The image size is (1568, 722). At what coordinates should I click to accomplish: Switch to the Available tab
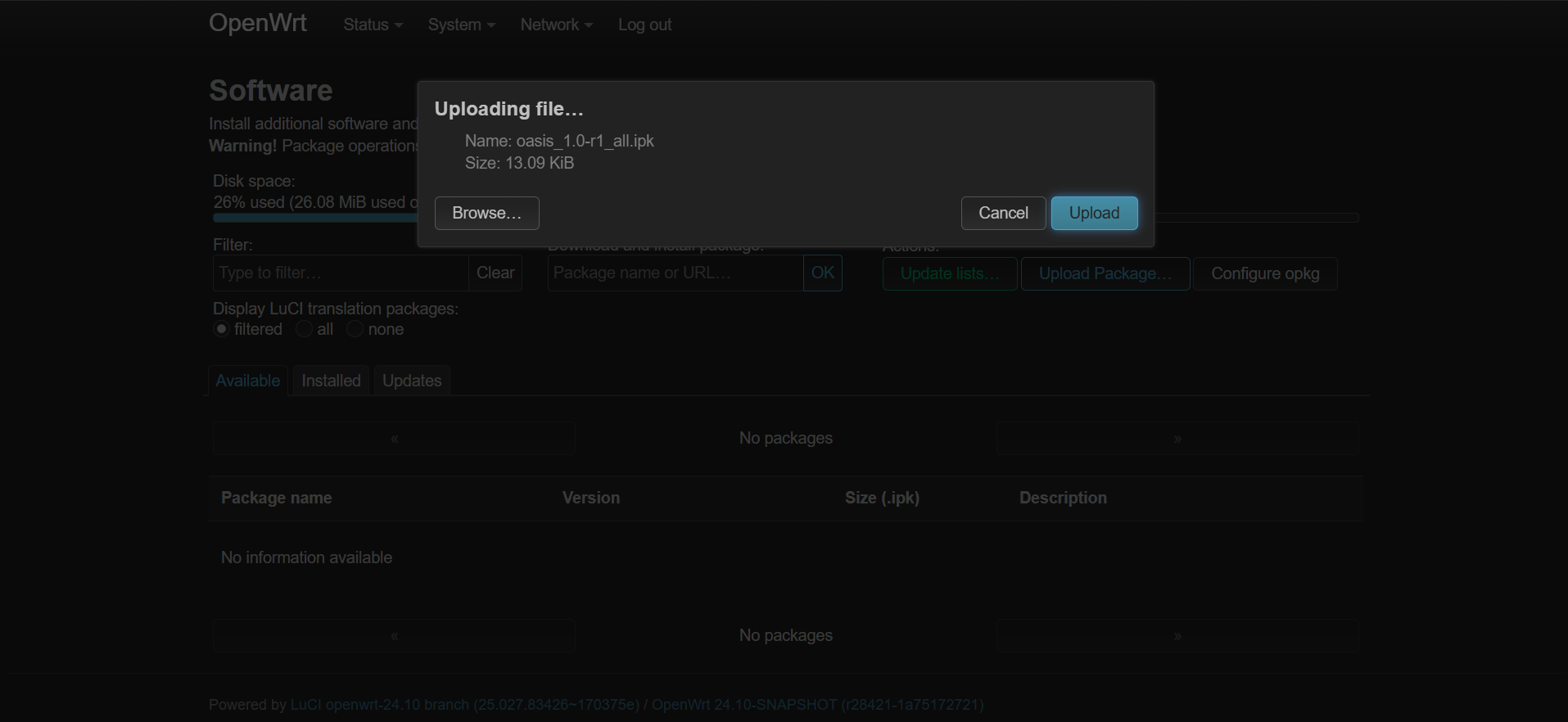pyautogui.click(x=248, y=381)
